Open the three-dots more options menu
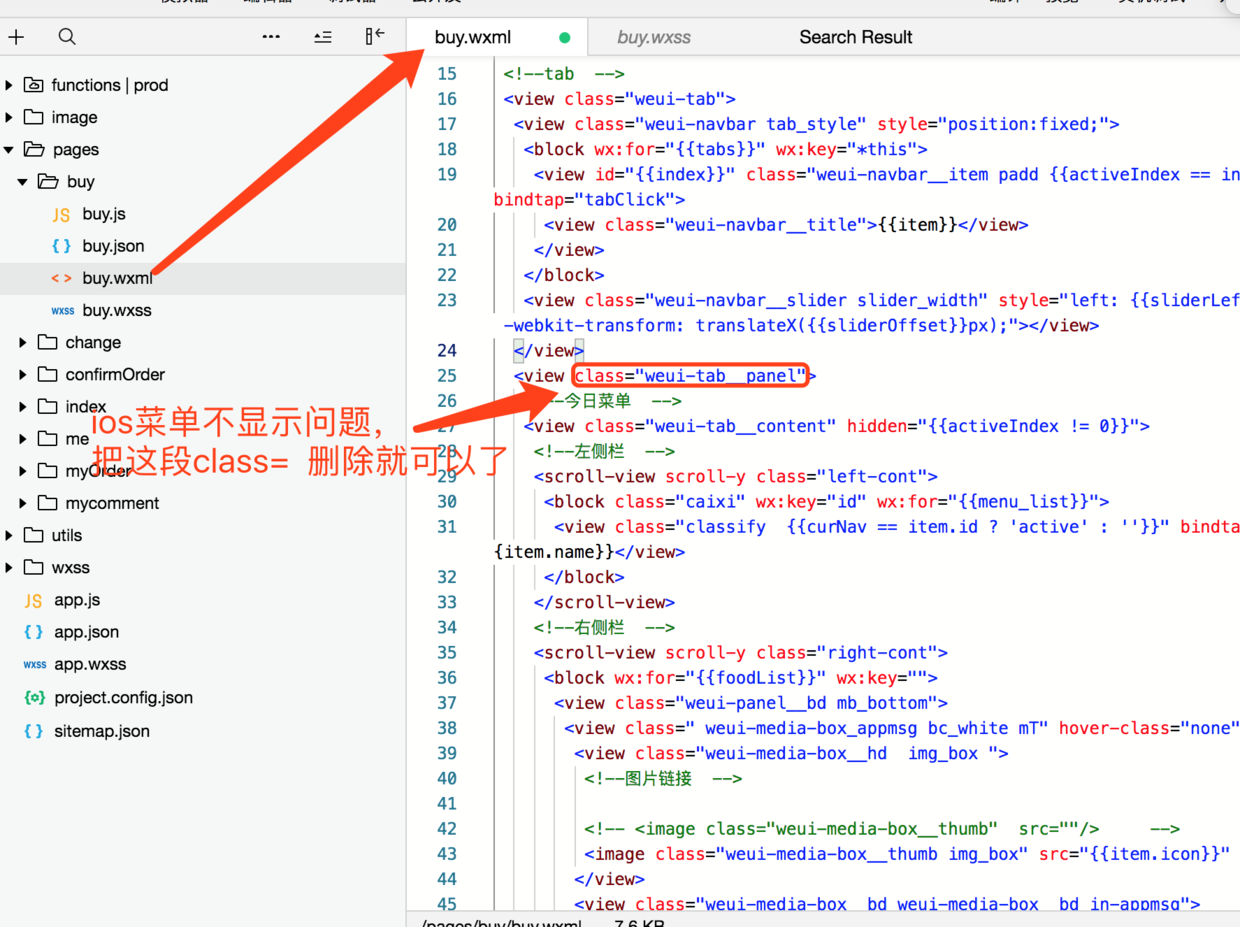 [271, 37]
